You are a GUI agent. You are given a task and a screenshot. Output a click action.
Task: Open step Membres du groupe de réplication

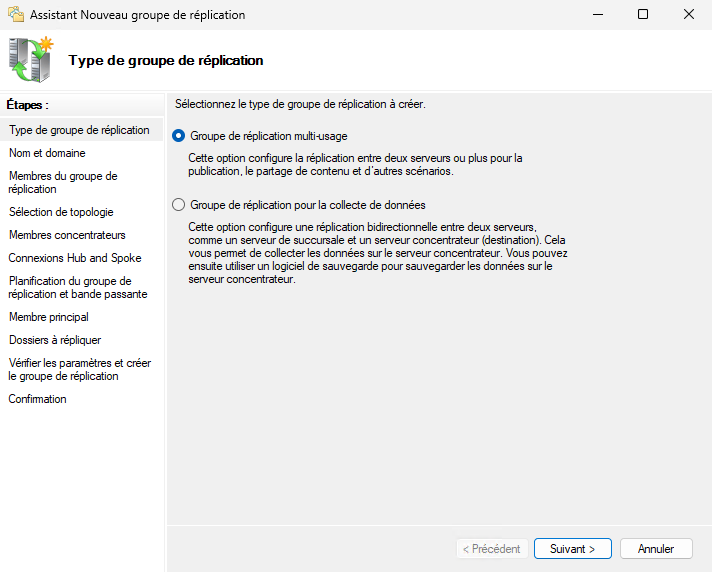[63, 182]
